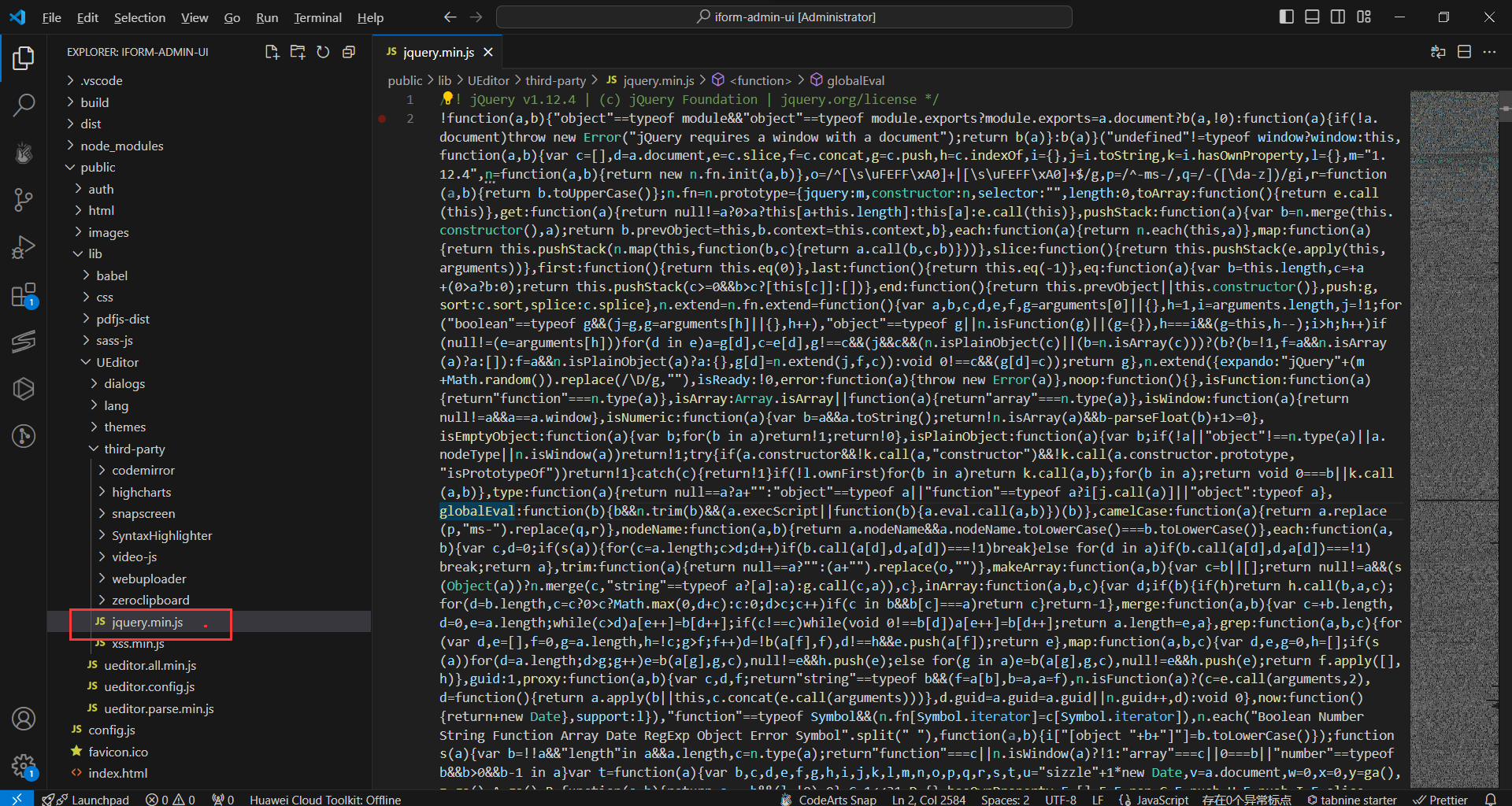
Task: Open the Source Control view
Action: tap(24, 199)
